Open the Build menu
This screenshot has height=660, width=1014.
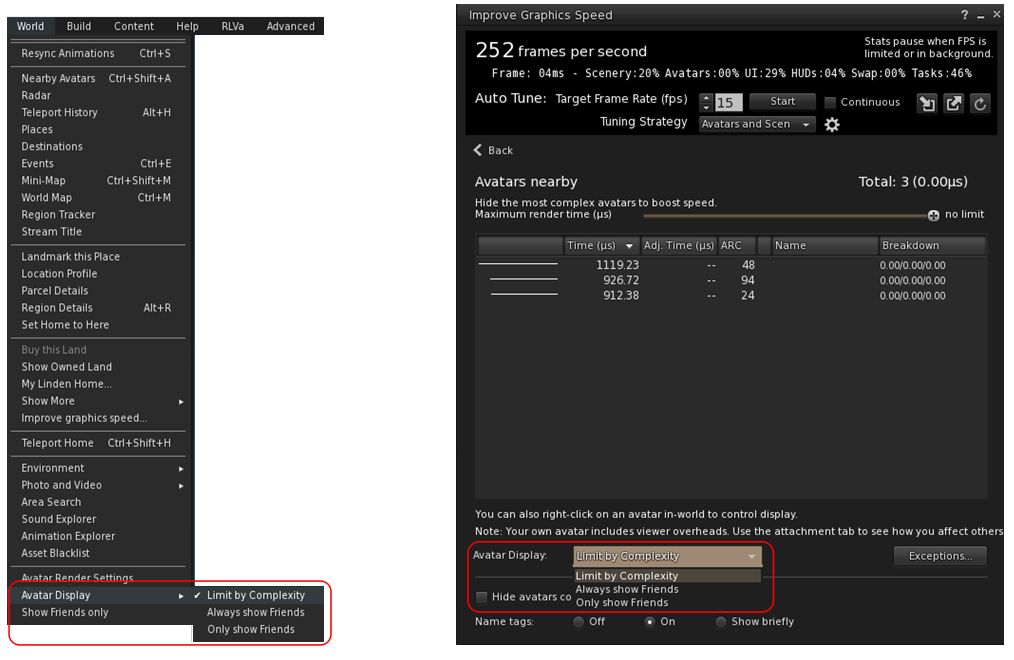(x=78, y=26)
